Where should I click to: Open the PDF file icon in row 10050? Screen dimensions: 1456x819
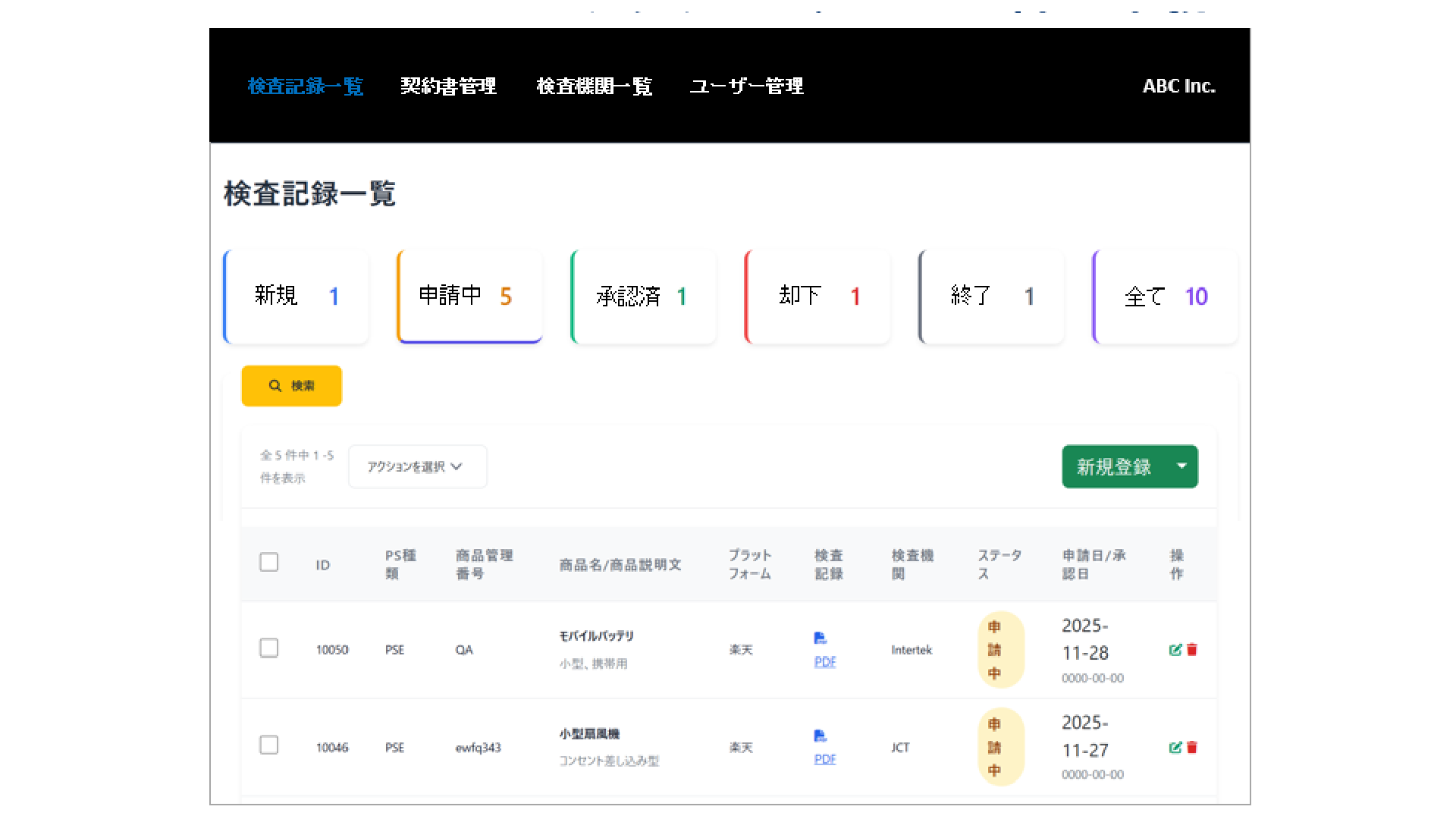click(x=820, y=638)
